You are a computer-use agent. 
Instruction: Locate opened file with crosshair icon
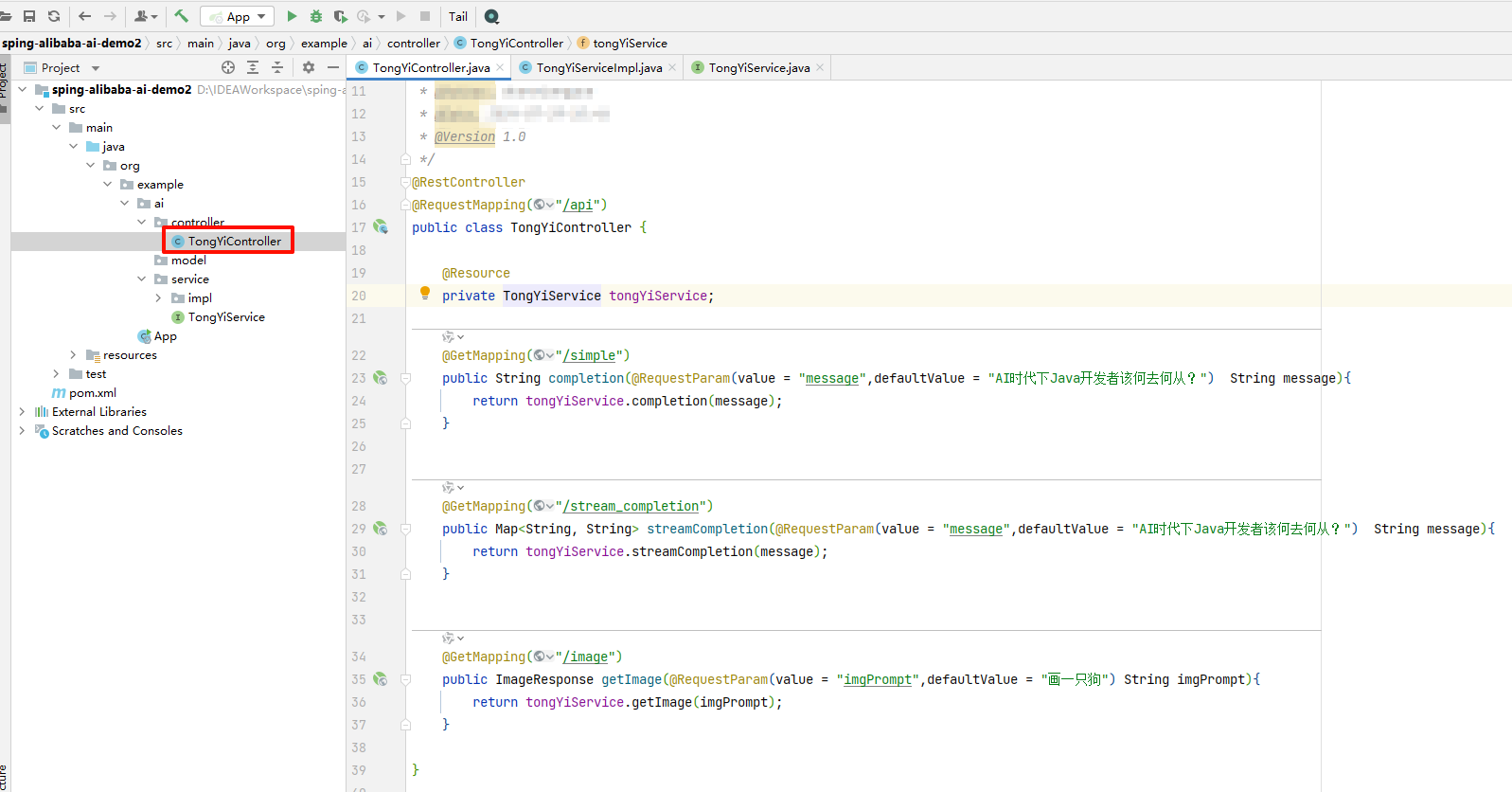pos(228,67)
